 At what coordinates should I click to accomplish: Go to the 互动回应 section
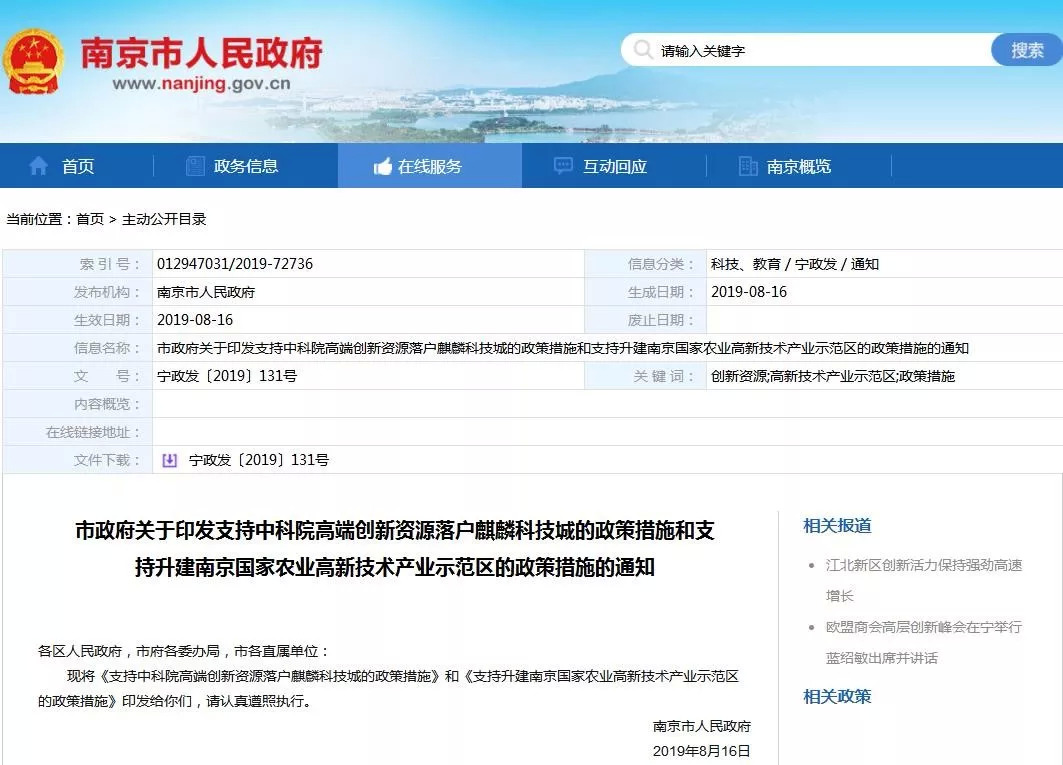pyautogui.click(x=614, y=166)
